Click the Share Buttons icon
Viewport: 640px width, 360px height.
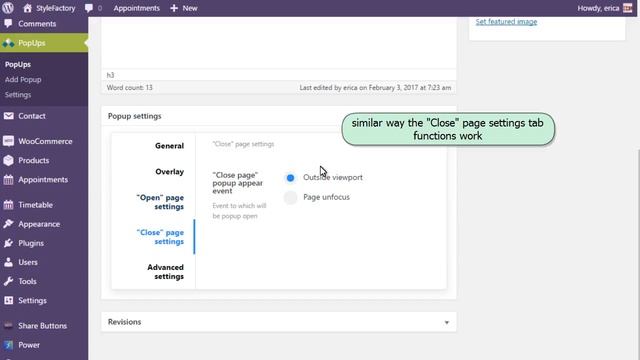click(x=8, y=326)
